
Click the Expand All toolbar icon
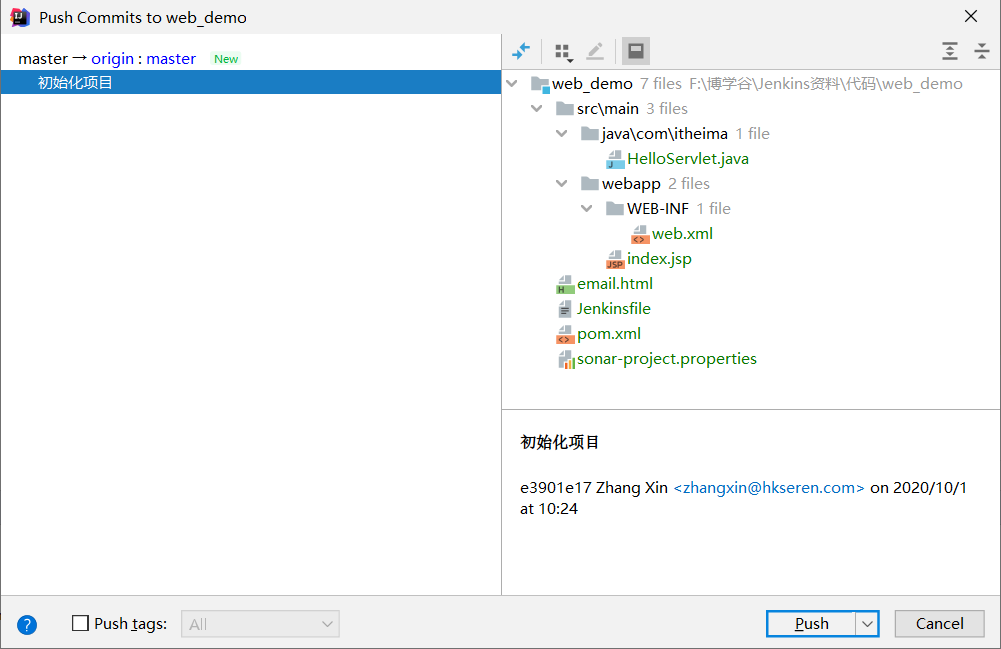(949, 51)
